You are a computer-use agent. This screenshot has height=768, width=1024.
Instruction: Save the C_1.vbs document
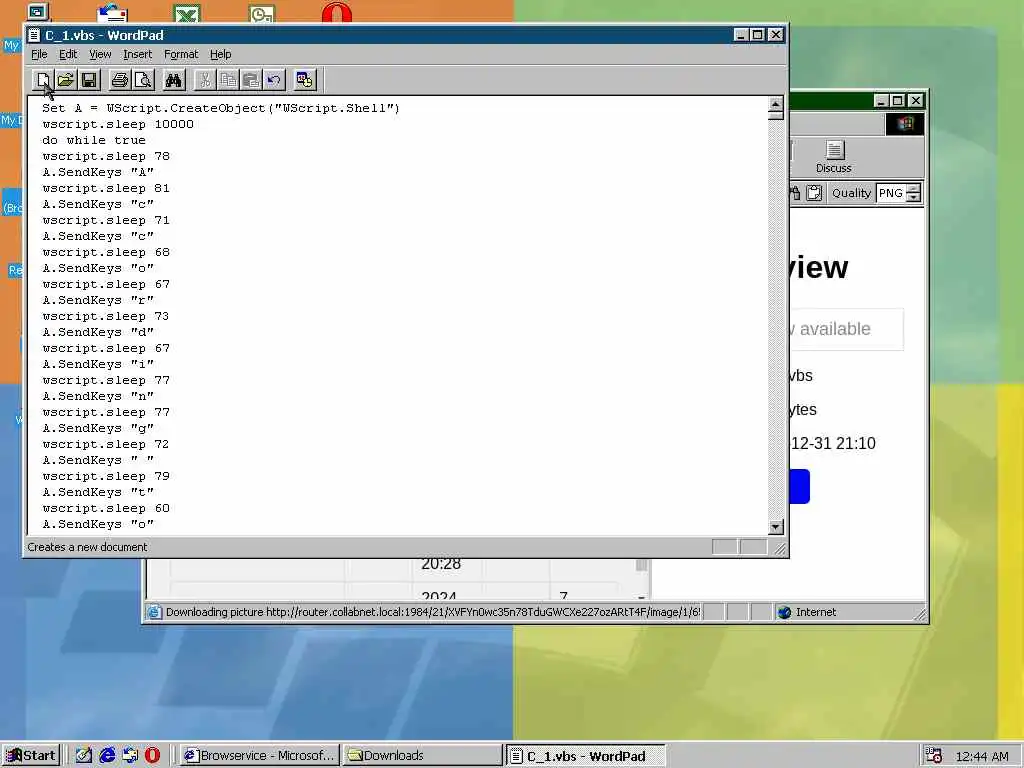89,80
